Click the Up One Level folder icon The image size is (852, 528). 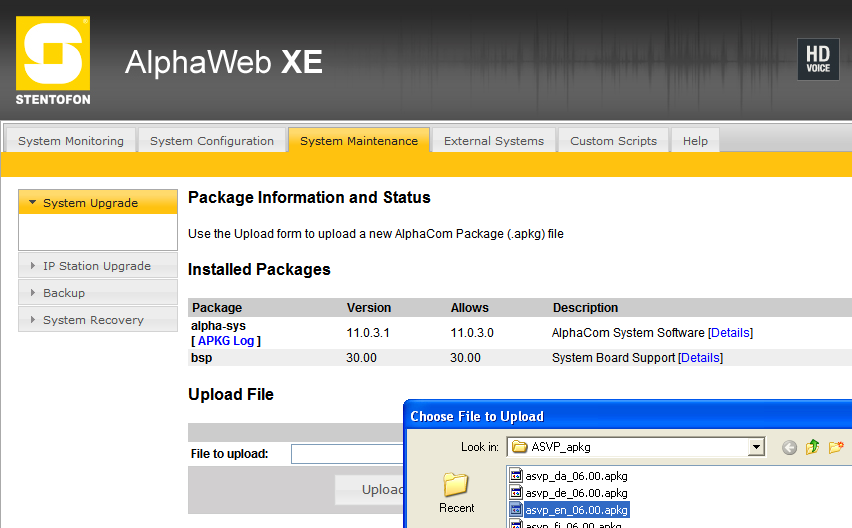(813, 447)
